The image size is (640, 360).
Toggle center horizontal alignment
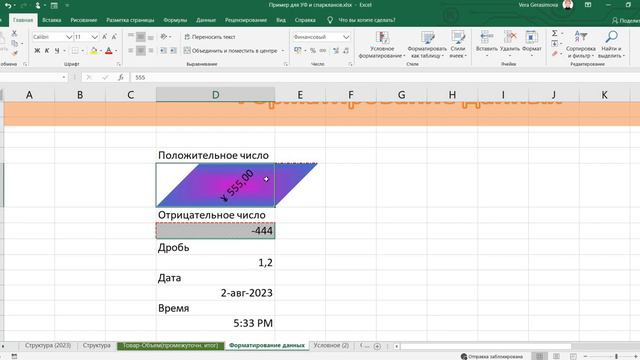(140, 51)
